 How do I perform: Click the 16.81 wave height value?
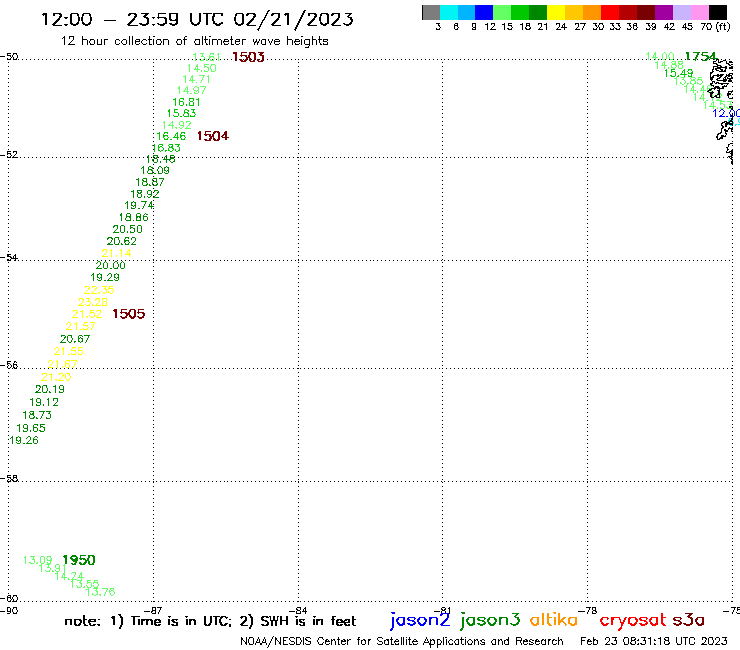click(x=186, y=102)
